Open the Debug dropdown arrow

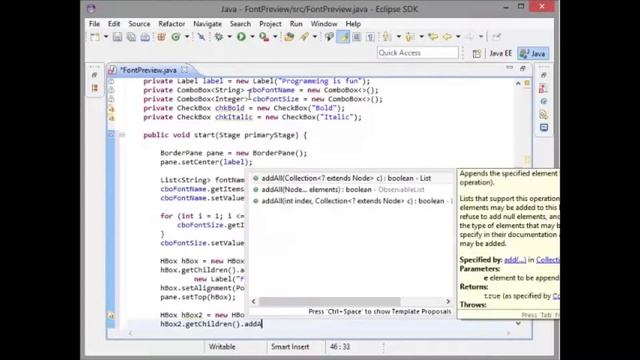(x=229, y=37)
